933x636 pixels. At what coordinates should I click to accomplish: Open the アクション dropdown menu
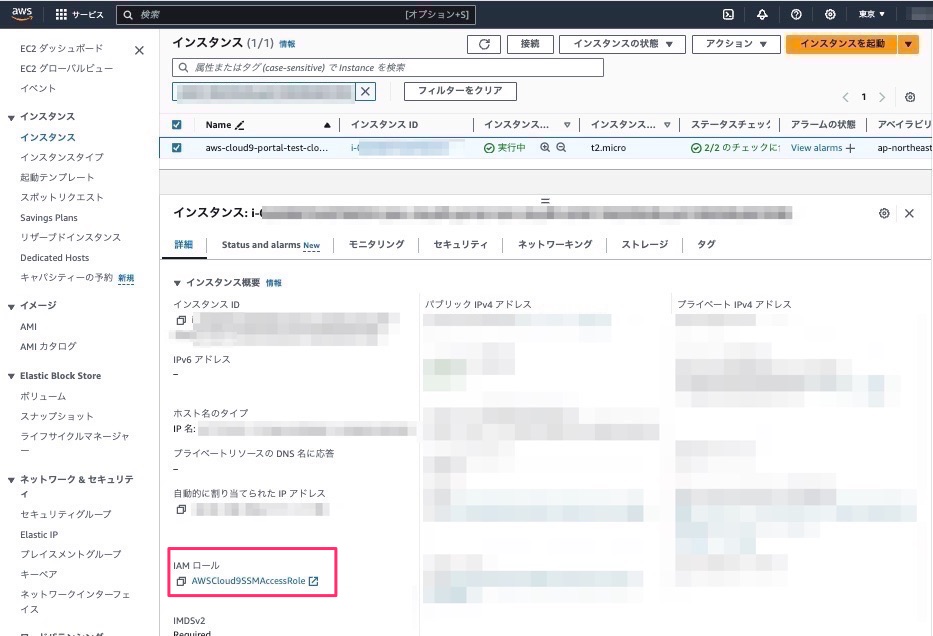[x=736, y=44]
